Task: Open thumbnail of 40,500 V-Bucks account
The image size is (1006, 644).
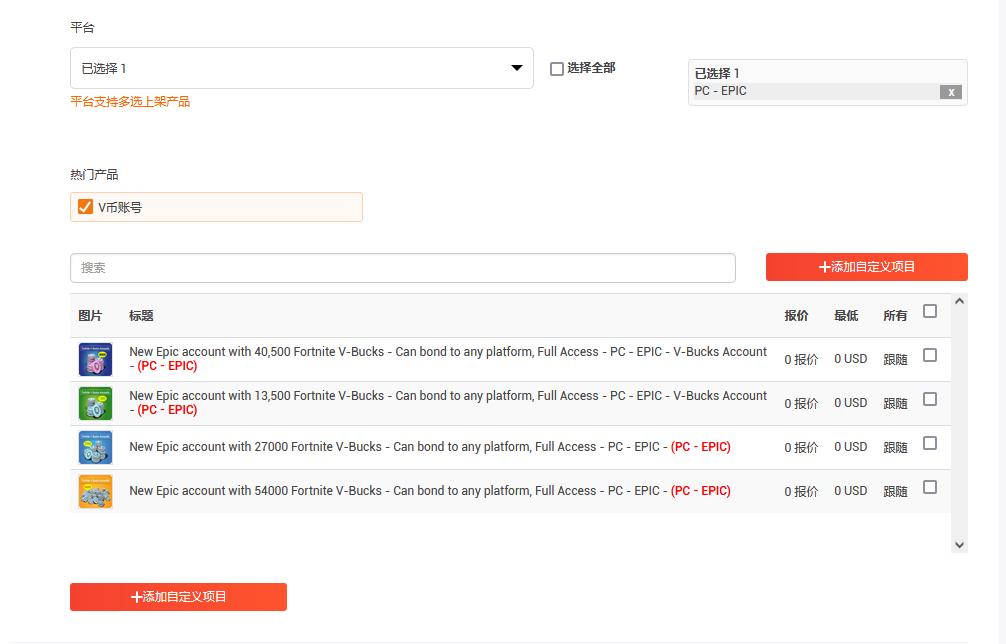Action: click(96, 359)
